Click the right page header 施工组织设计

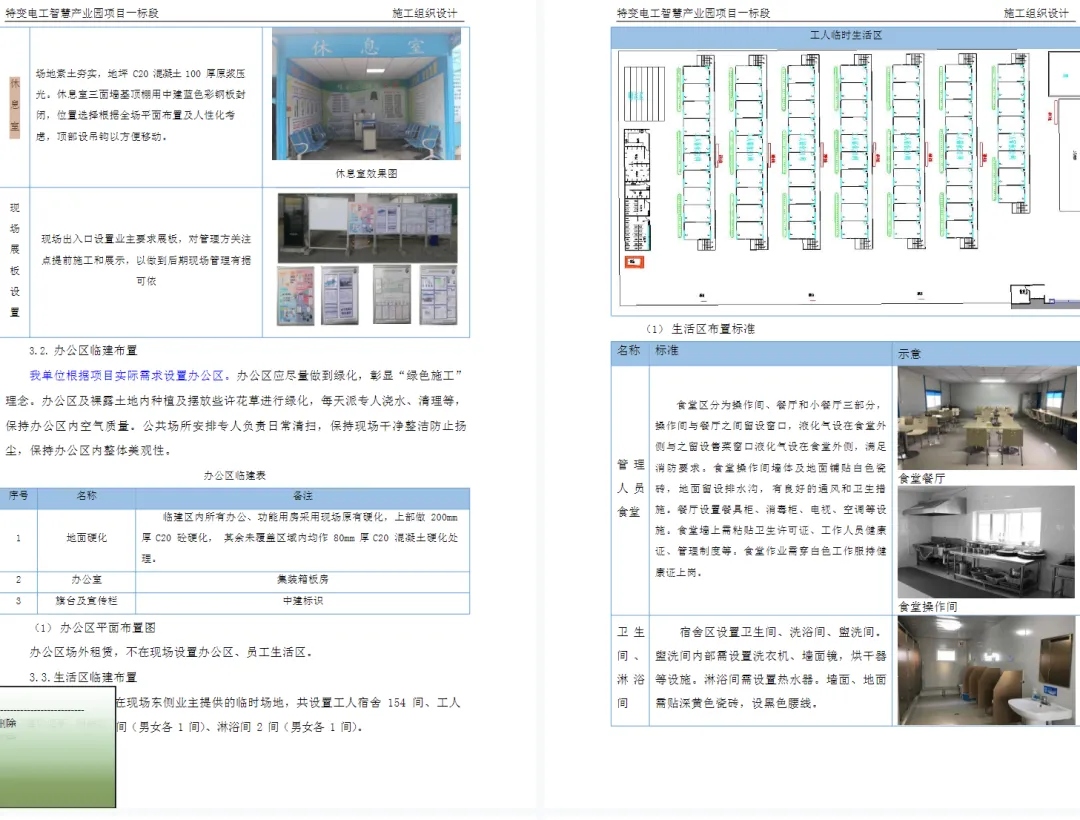coord(1036,13)
